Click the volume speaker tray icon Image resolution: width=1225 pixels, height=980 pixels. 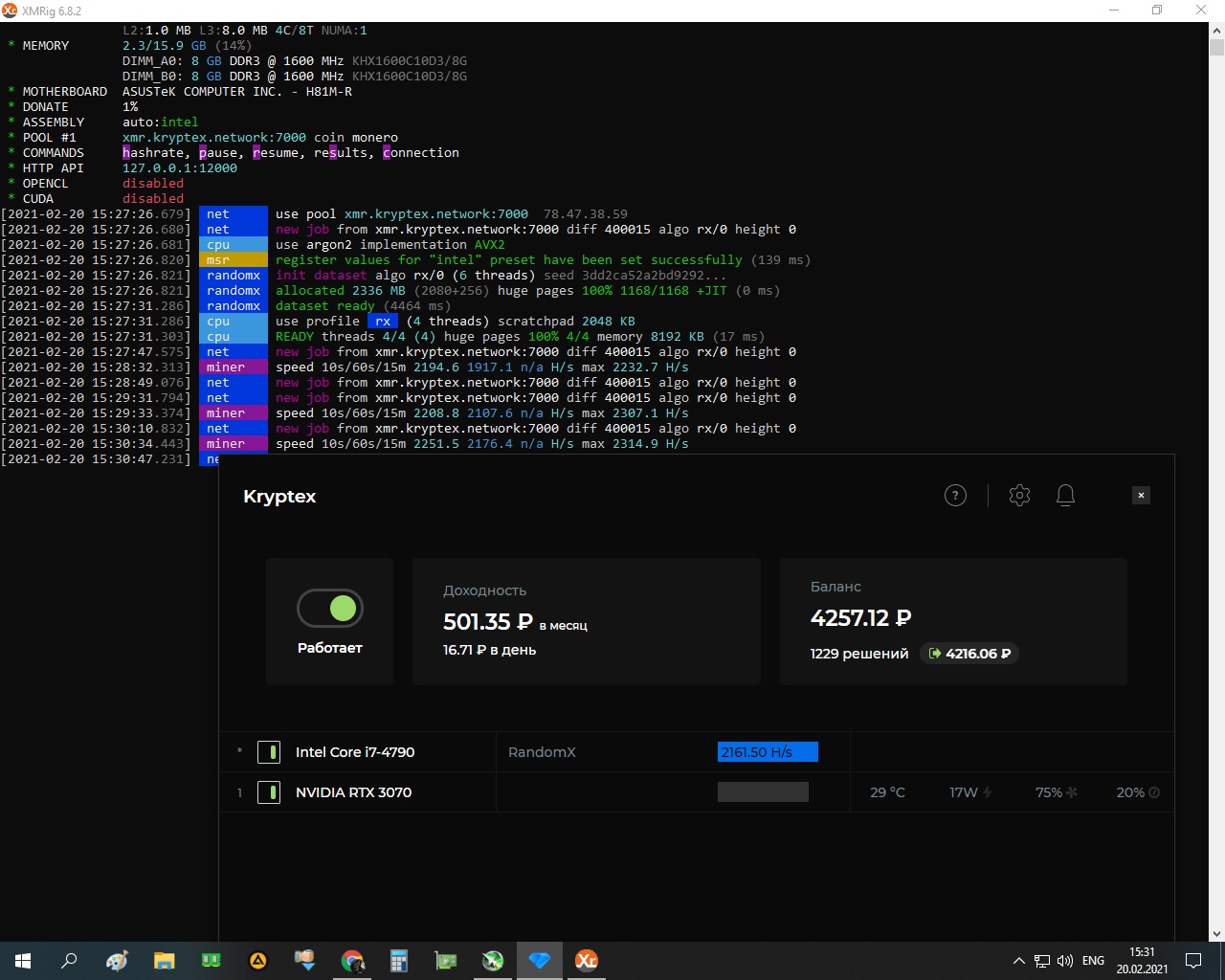(1065, 960)
